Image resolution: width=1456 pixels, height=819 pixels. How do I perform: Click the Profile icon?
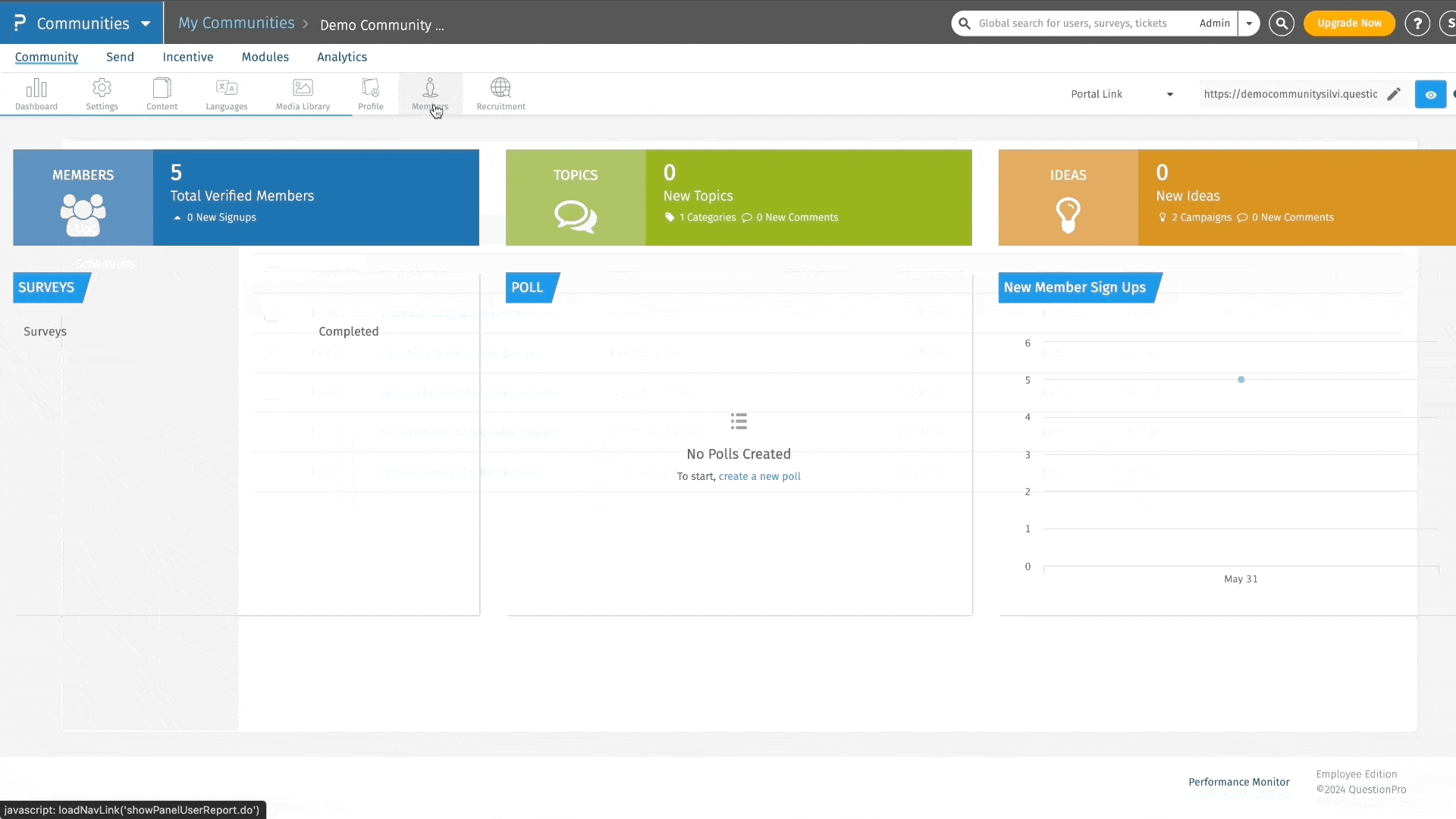click(370, 89)
